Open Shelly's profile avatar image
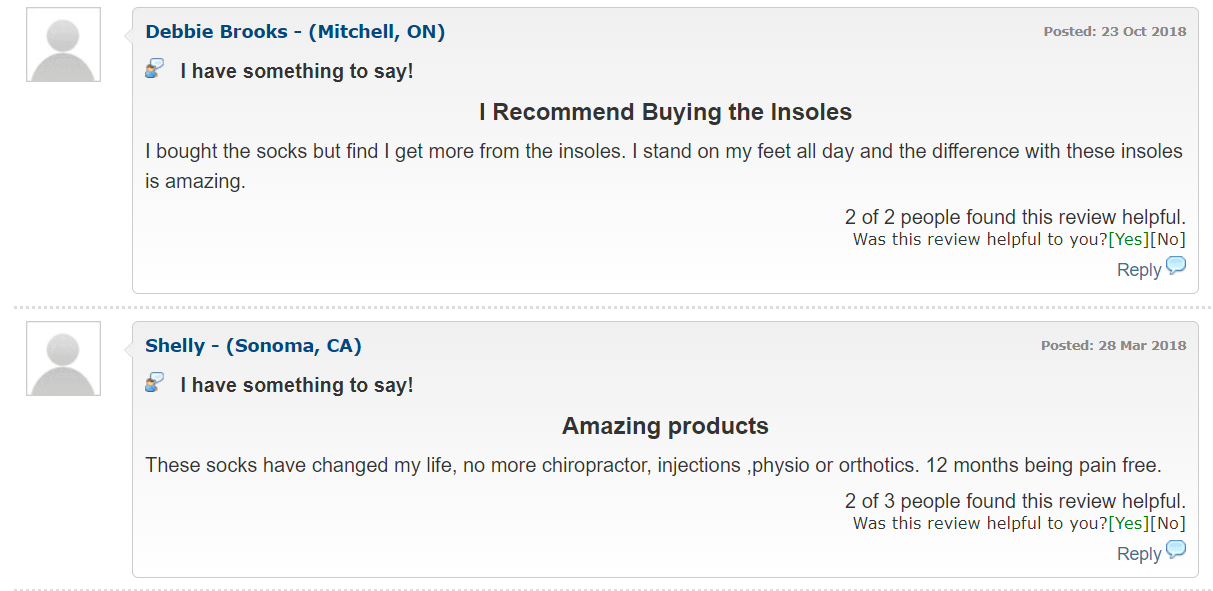This screenshot has height=591, width=1213. [63, 359]
